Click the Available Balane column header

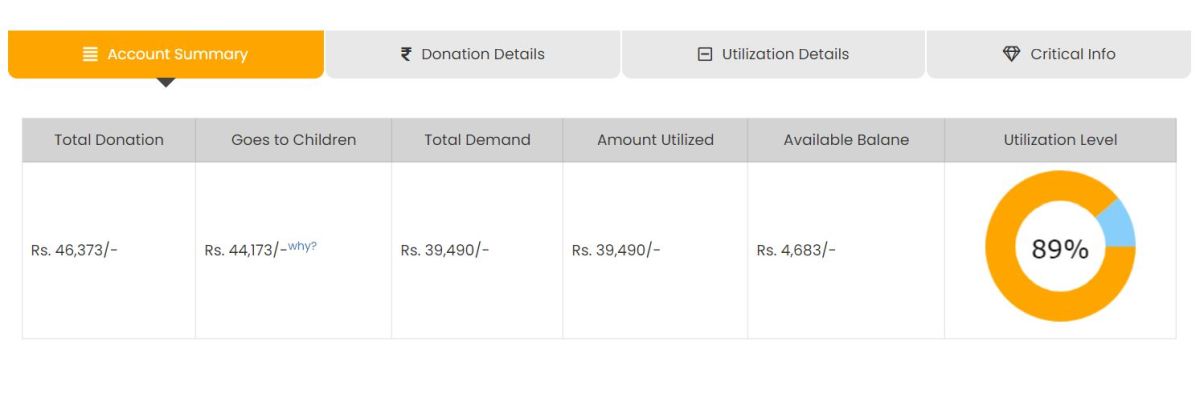coord(846,140)
